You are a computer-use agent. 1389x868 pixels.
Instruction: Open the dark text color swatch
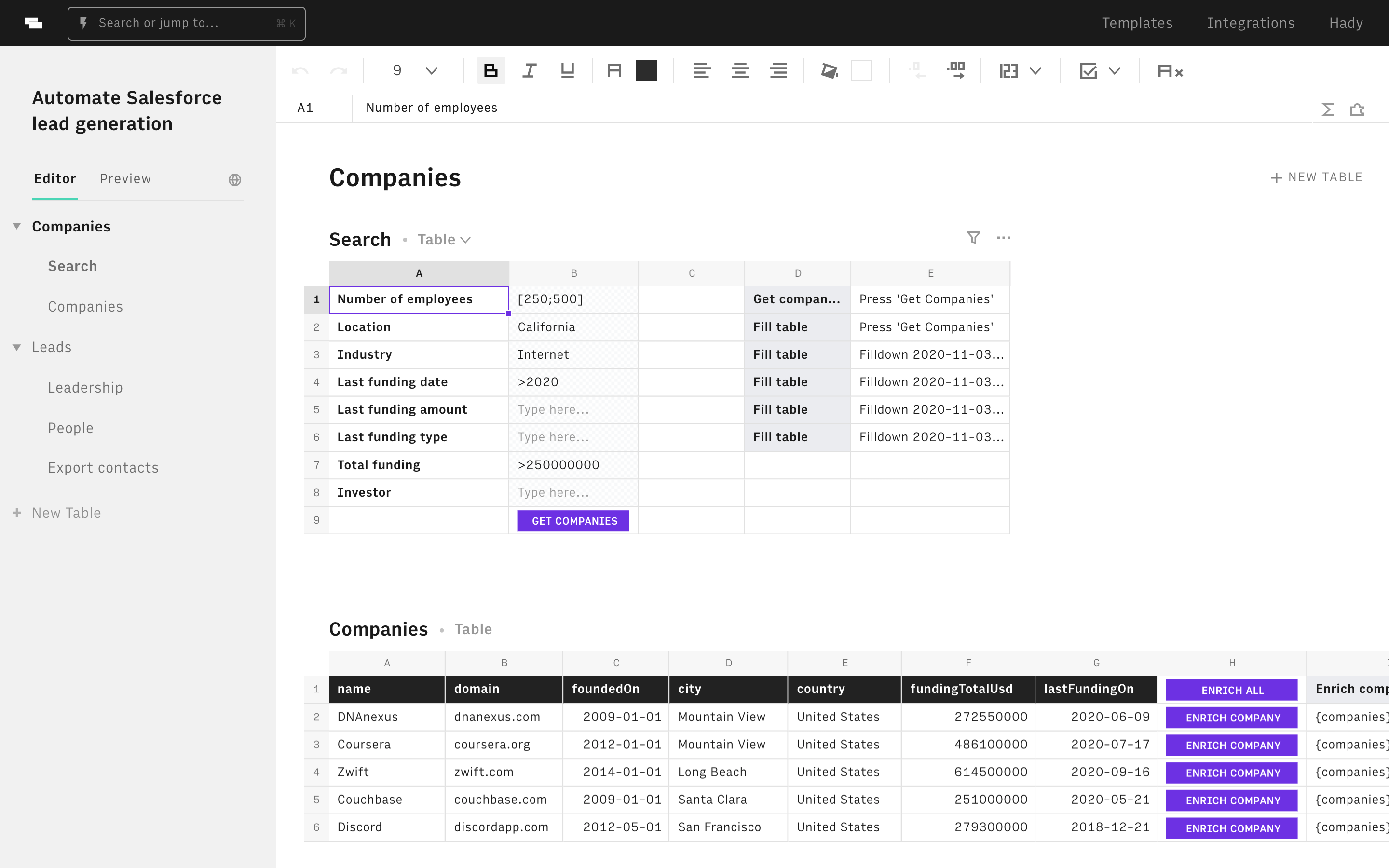pos(646,70)
